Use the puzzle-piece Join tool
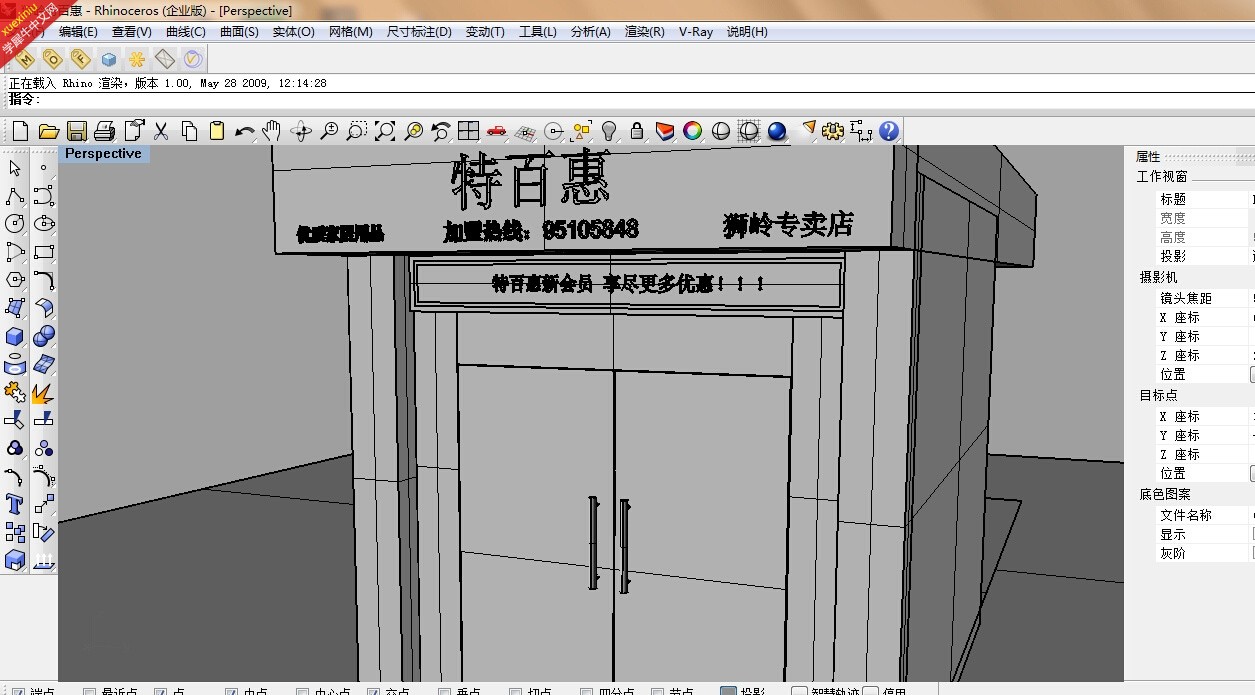This screenshot has height=695, width=1255. click(15, 392)
